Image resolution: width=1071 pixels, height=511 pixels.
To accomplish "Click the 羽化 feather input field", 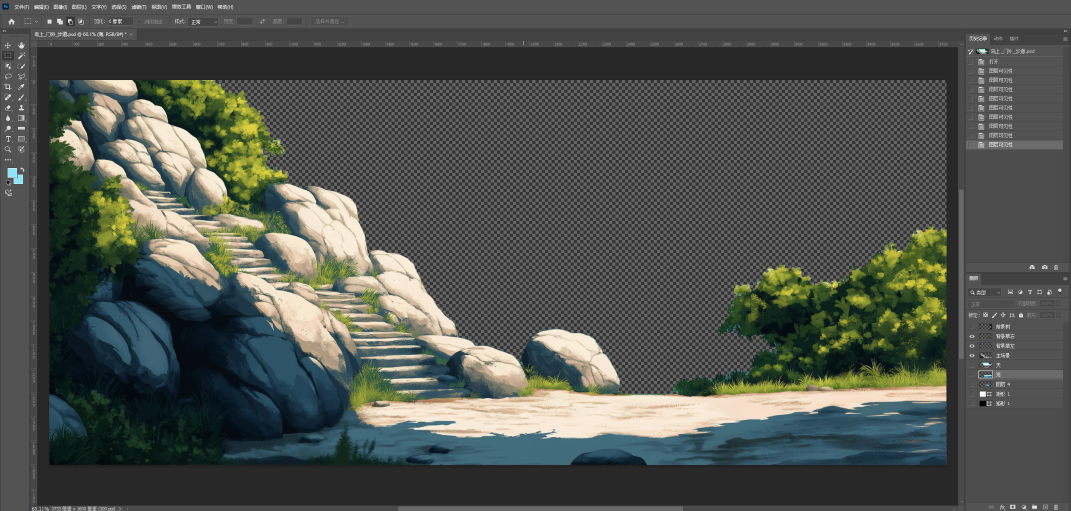I will tap(119, 21).
